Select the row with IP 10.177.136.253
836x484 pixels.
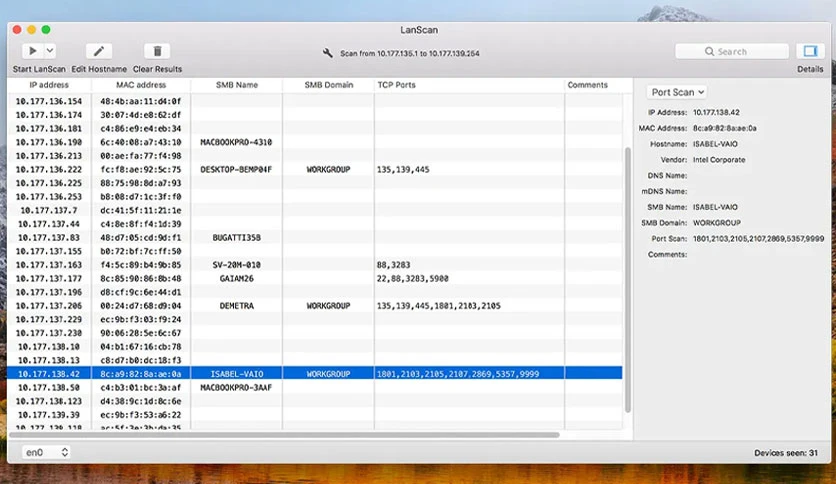click(x=315, y=197)
